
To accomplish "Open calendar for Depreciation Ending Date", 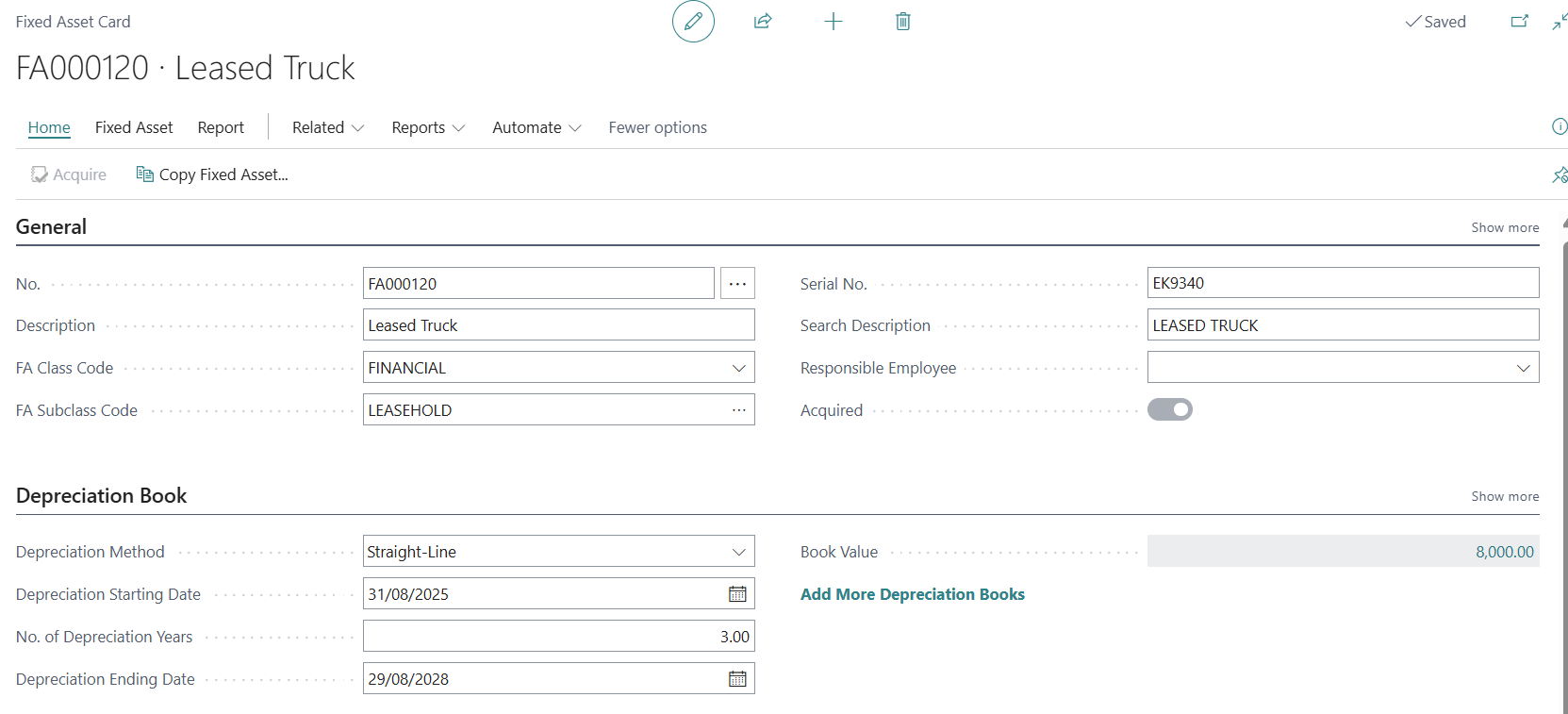I will (x=737, y=679).
